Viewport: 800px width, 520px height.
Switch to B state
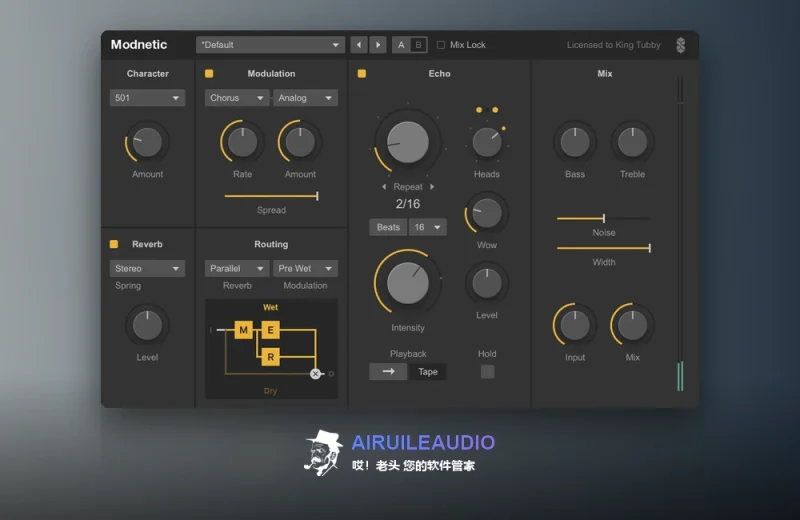pos(418,45)
